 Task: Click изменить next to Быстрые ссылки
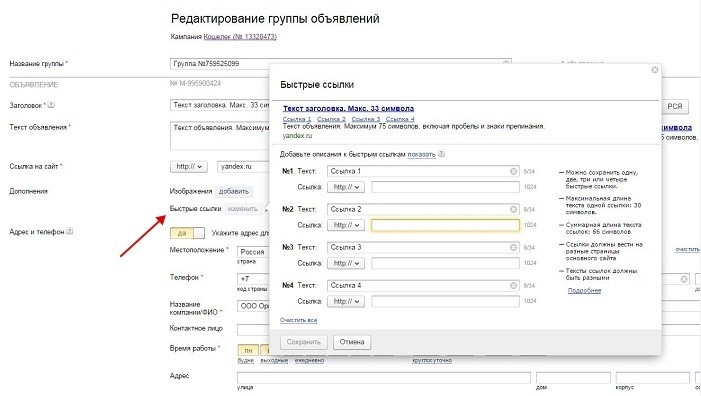coord(243,209)
